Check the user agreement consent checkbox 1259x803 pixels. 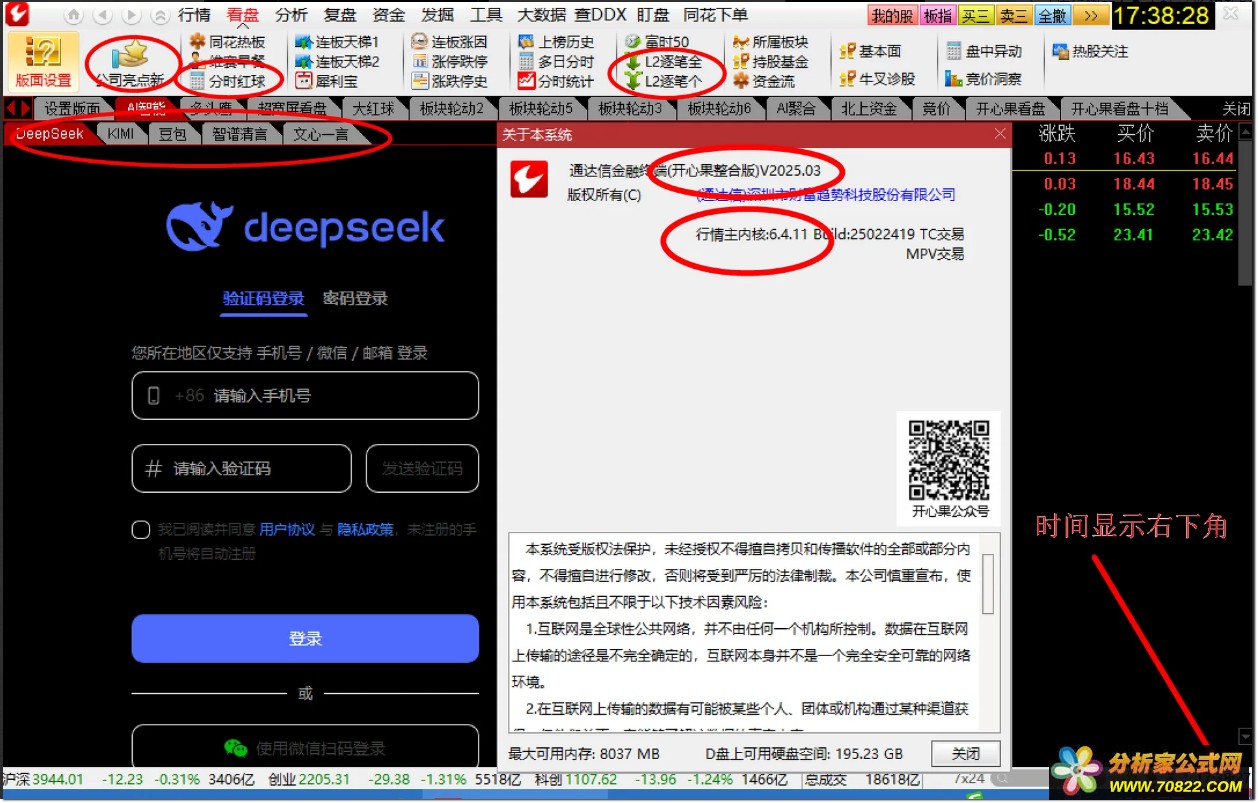pyautogui.click(x=141, y=530)
